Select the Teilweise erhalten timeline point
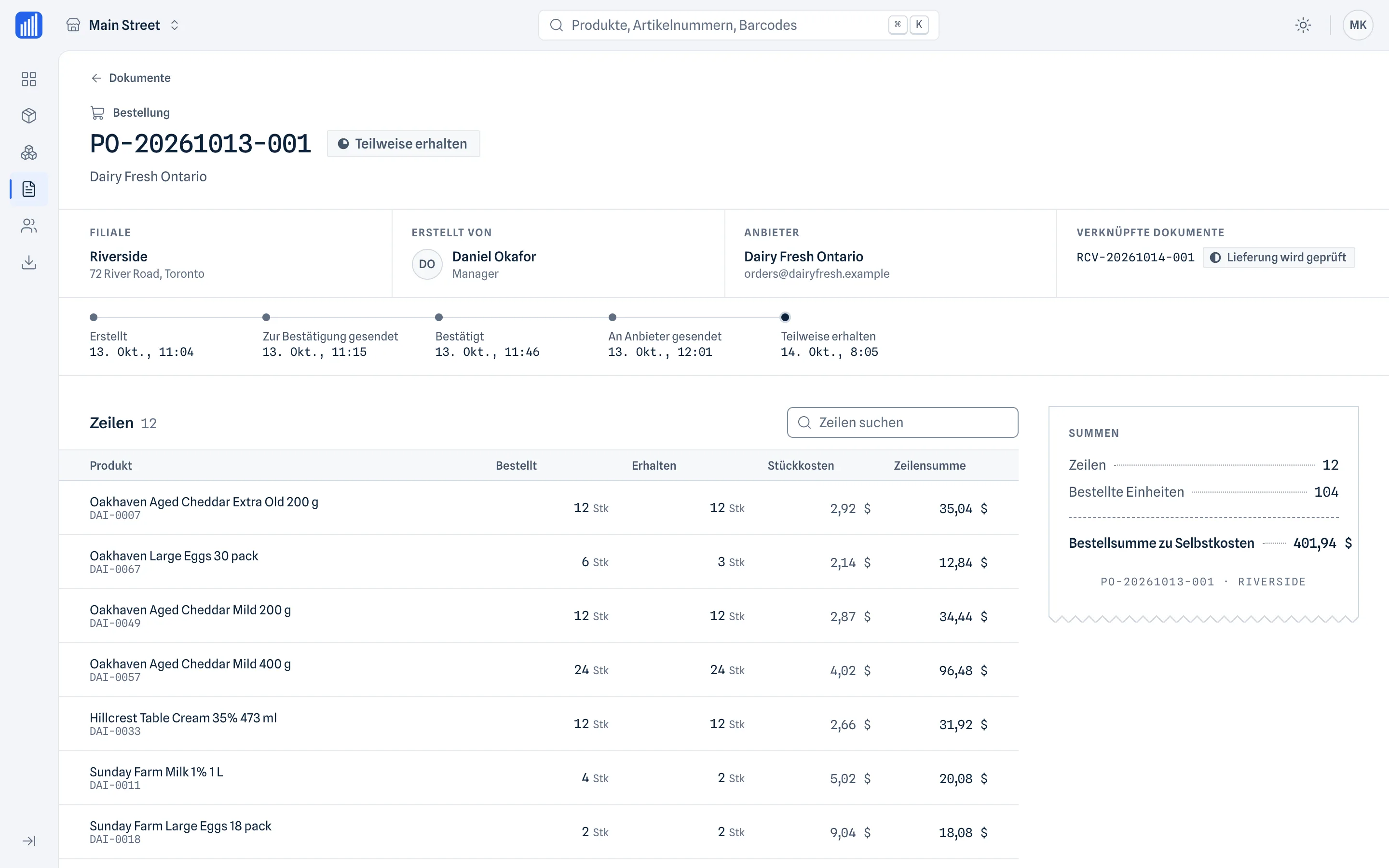Screen dimensions: 1389x868 tap(785, 317)
